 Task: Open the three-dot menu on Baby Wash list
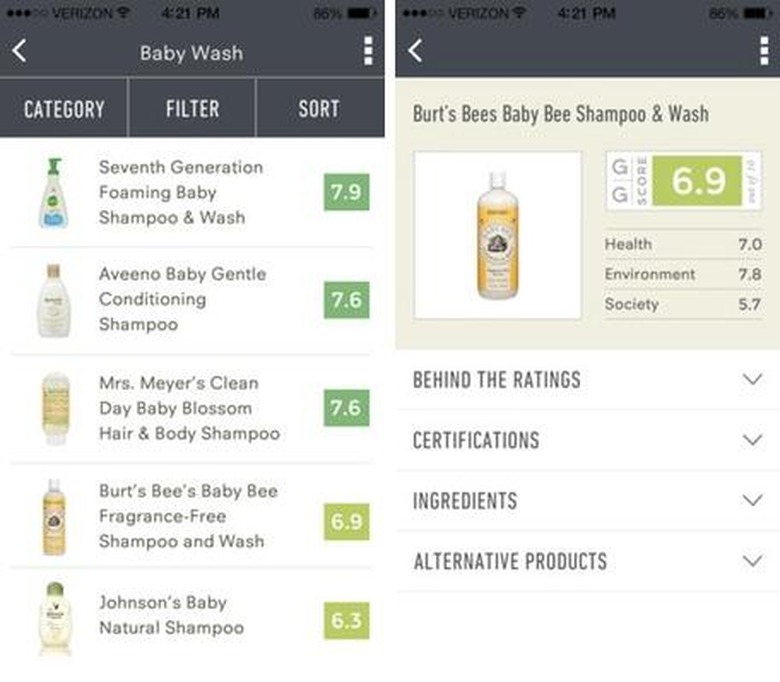pos(368,52)
